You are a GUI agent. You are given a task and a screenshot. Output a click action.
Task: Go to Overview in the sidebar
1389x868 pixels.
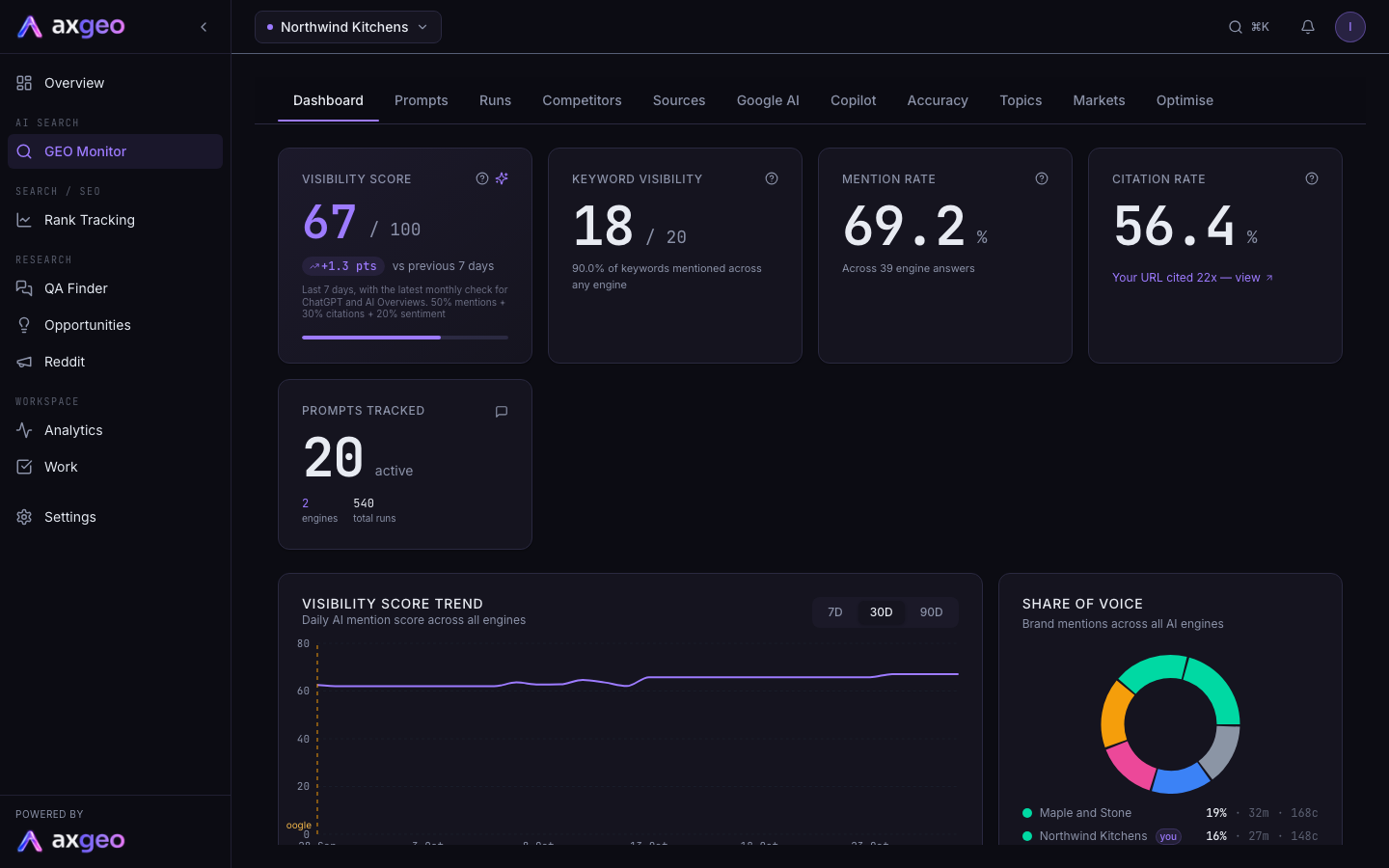point(116,83)
